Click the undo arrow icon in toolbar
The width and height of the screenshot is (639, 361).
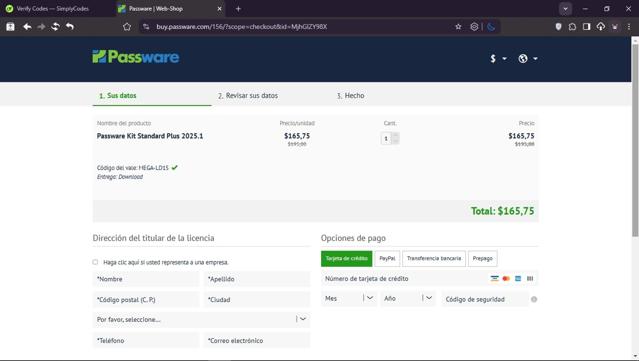tap(70, 26)
